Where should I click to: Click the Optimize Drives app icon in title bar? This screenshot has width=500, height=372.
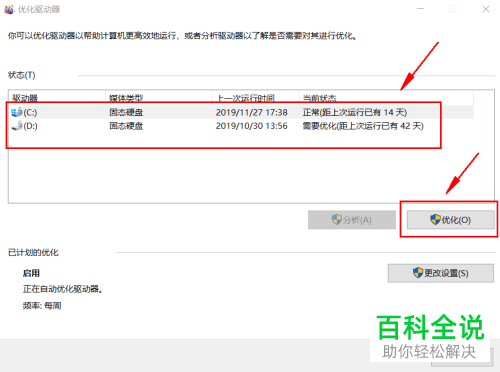[9, 9]
